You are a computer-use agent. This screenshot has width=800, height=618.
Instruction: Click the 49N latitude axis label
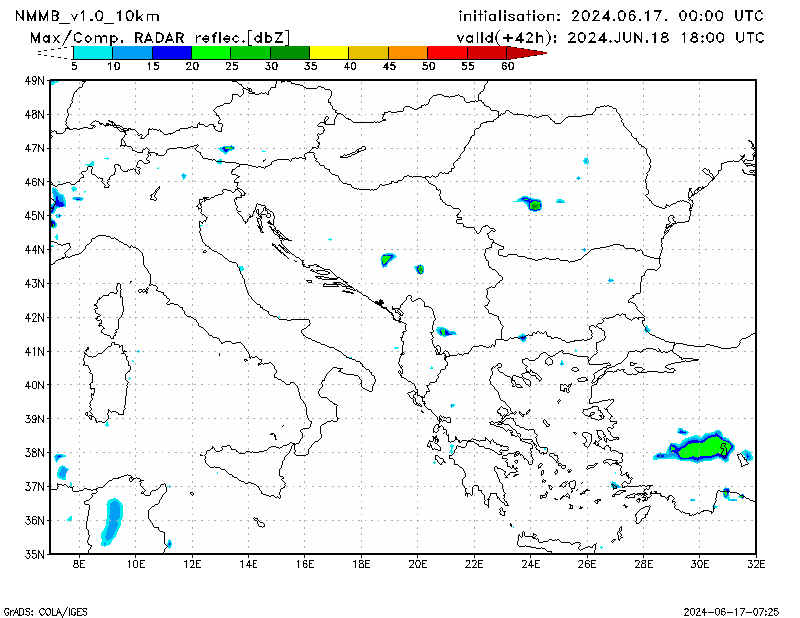37,80
